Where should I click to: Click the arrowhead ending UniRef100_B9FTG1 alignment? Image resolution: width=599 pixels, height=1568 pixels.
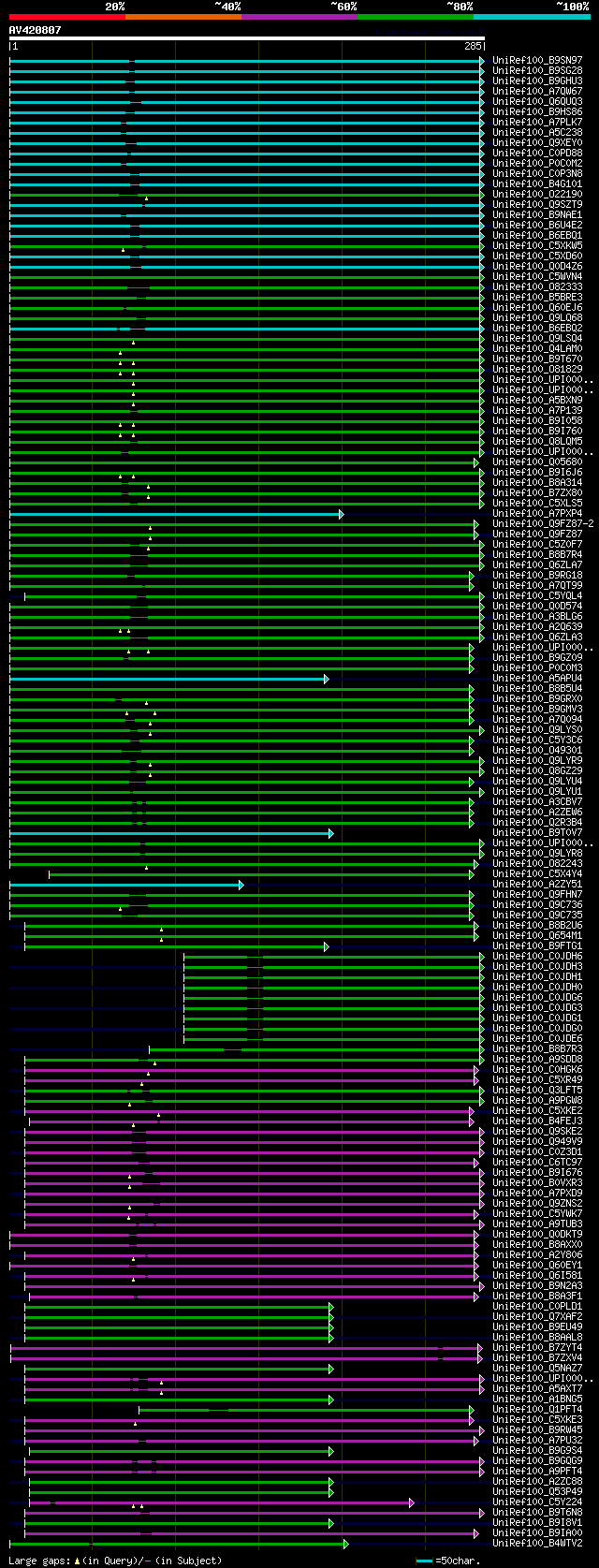tap(326, 946)
